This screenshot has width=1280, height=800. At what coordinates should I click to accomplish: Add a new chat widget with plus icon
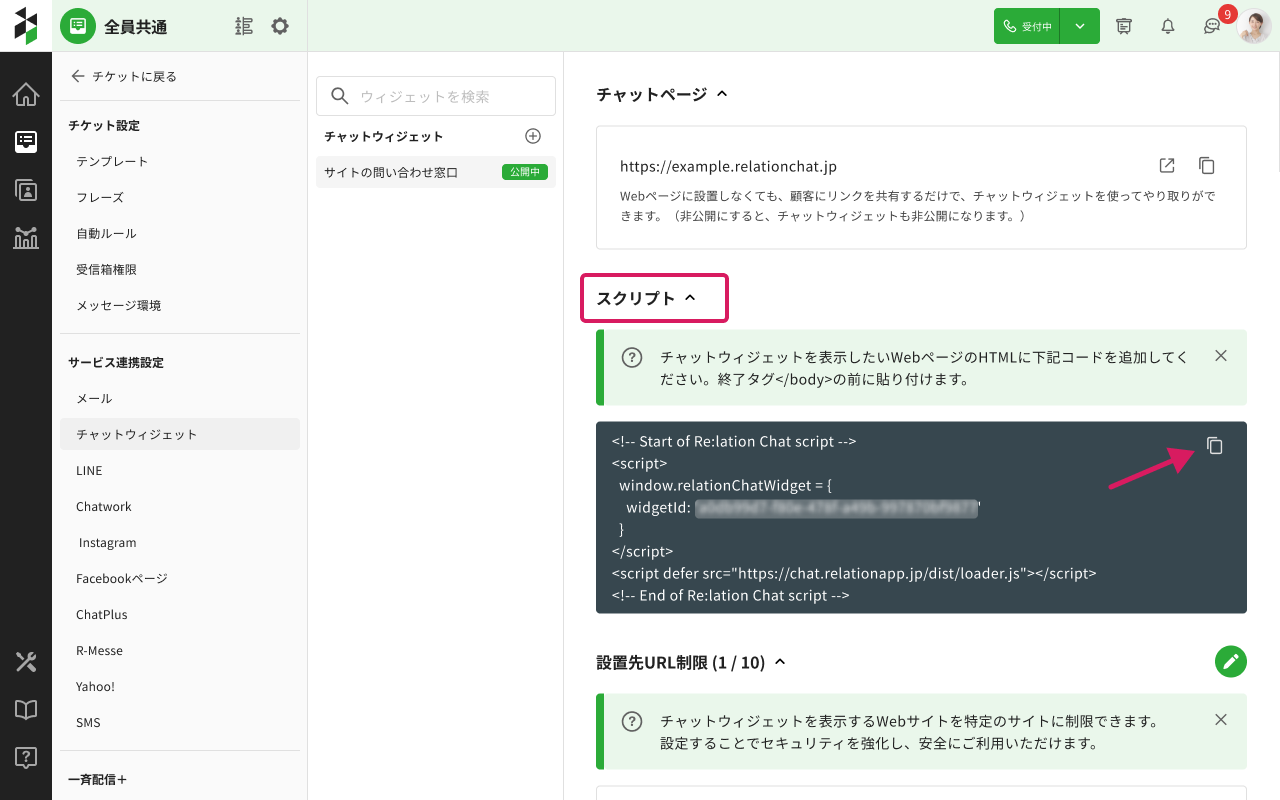[533, 136]
